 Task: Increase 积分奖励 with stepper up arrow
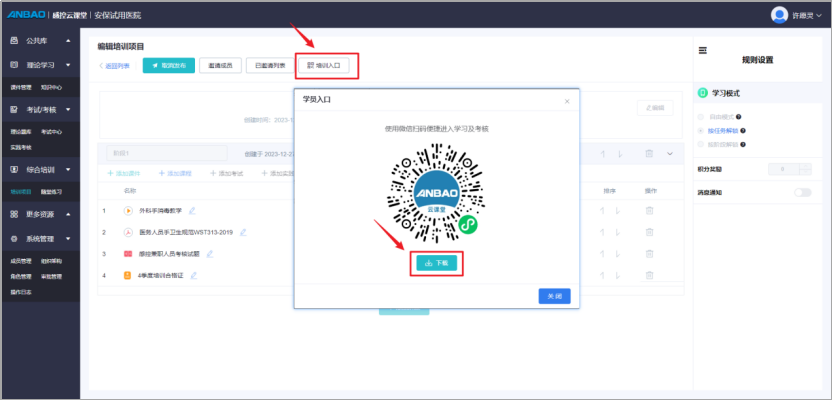805,167
